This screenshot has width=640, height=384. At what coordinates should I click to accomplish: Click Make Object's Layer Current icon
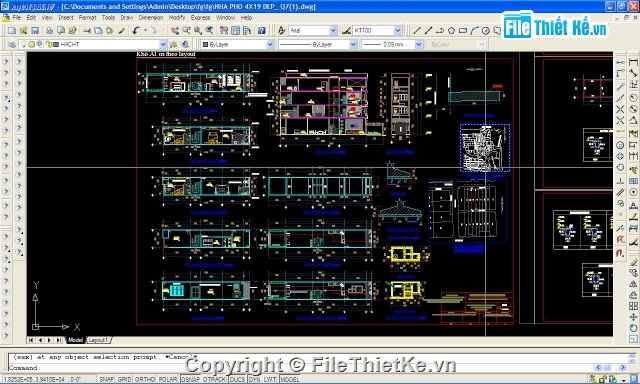pos(174,44)
